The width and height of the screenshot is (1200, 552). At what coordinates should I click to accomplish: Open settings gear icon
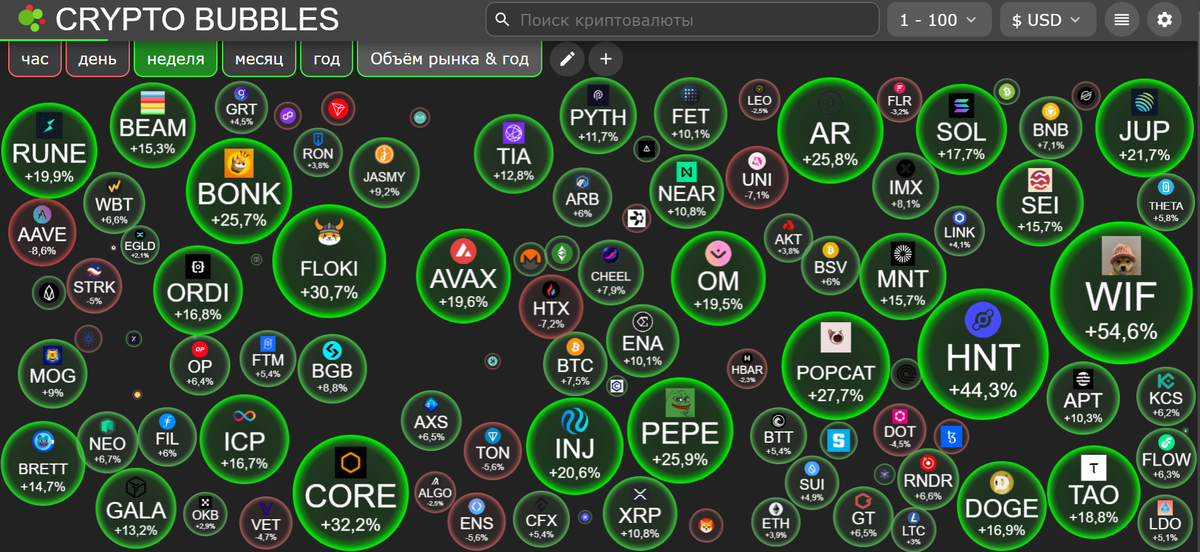click(1164, 19)
